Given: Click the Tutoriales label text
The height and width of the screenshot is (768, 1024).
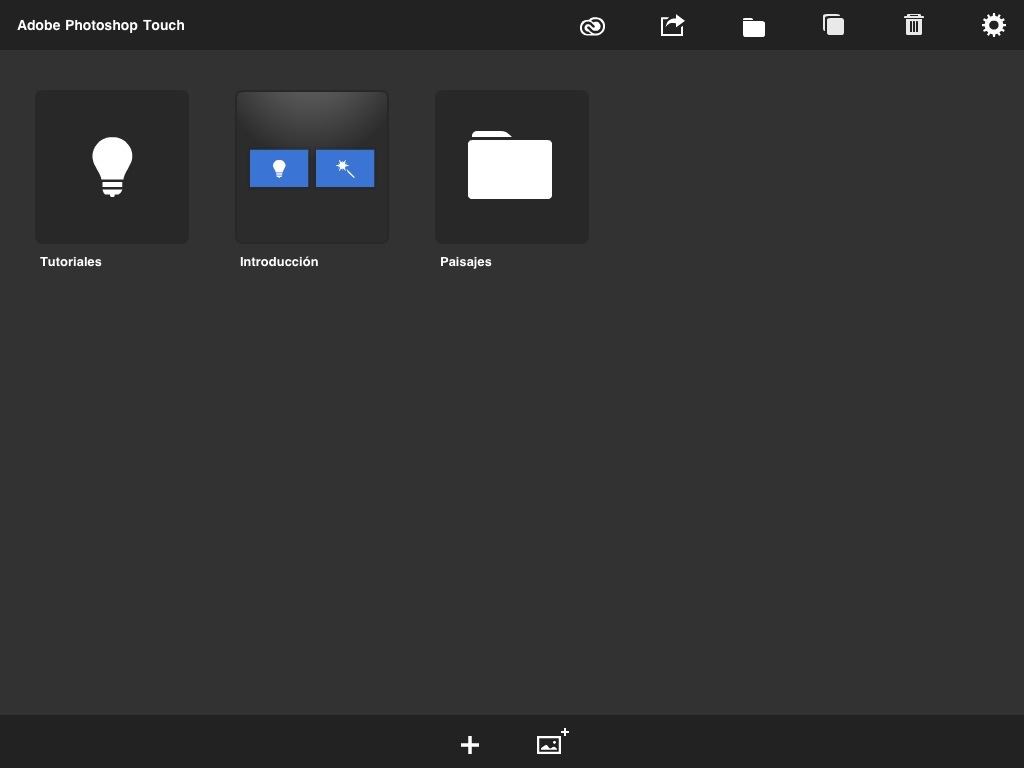Looking at the screenshot, I should tap(71, 262).
